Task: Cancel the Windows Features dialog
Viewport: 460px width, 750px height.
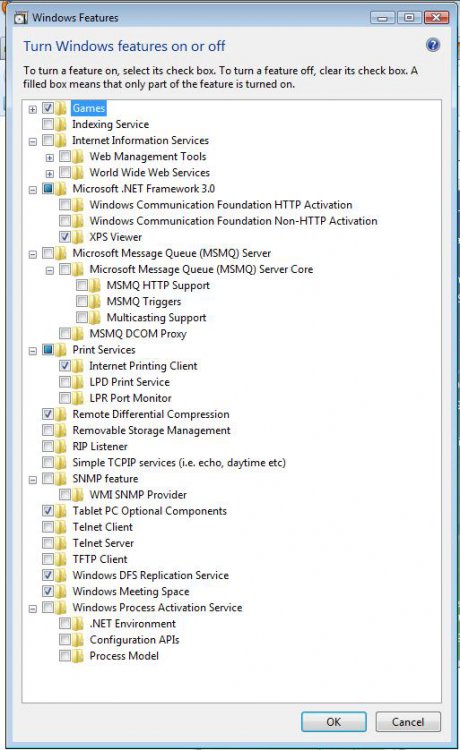Action: tap(408, 722)
